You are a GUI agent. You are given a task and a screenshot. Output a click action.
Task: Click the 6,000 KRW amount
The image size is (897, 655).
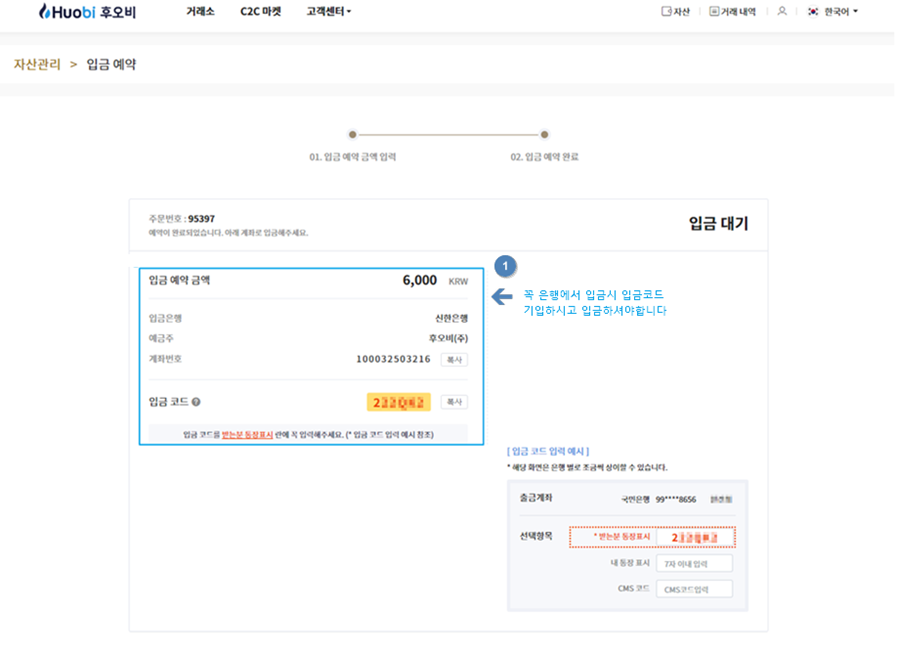(x=435, y=280)
